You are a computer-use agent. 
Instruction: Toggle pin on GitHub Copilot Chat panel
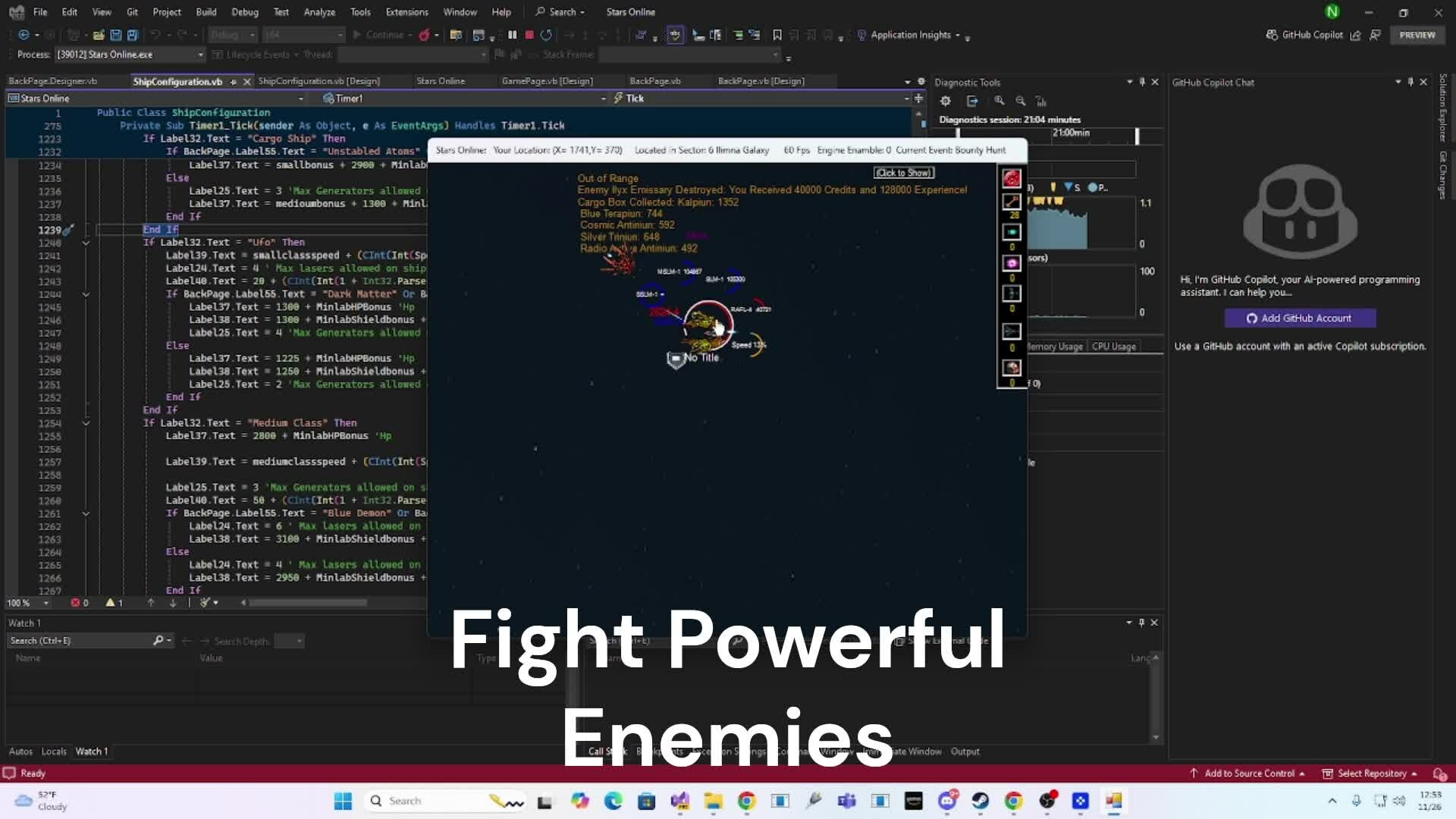point(1410,82)
